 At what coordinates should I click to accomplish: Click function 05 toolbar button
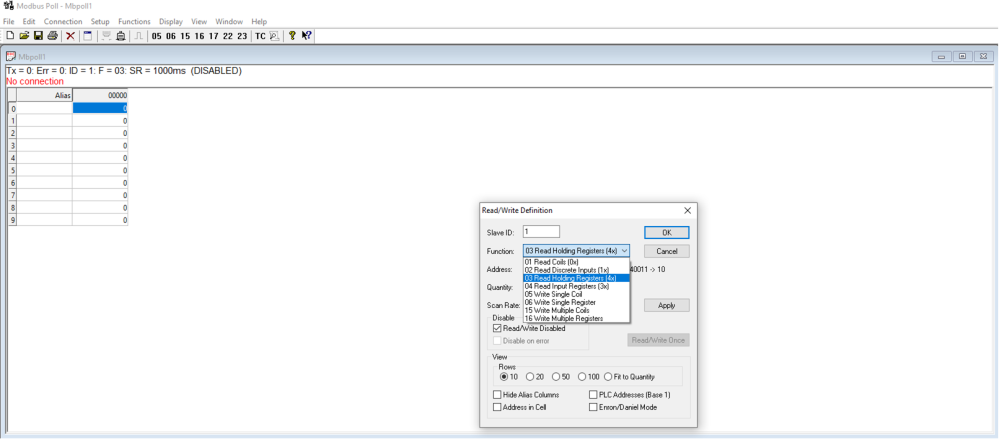(156, 36)
